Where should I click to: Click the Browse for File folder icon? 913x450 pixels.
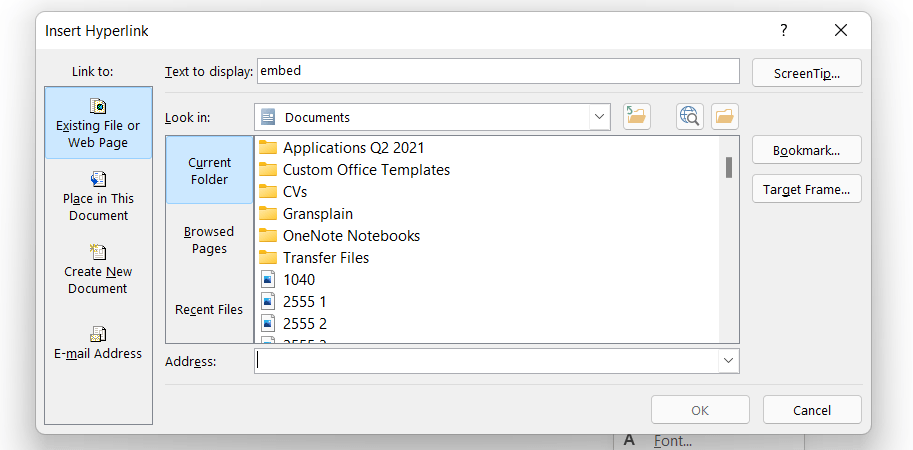click(724, 117)
